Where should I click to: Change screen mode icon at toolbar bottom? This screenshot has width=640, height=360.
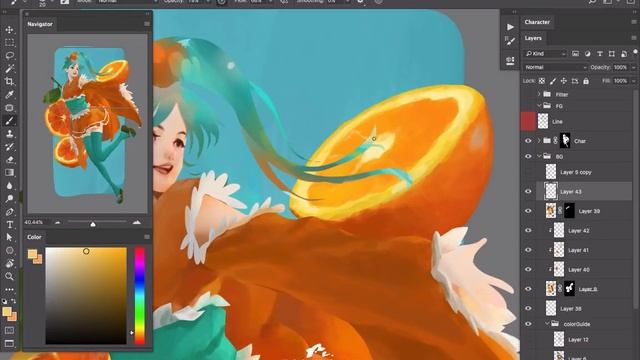pos(9,343)
